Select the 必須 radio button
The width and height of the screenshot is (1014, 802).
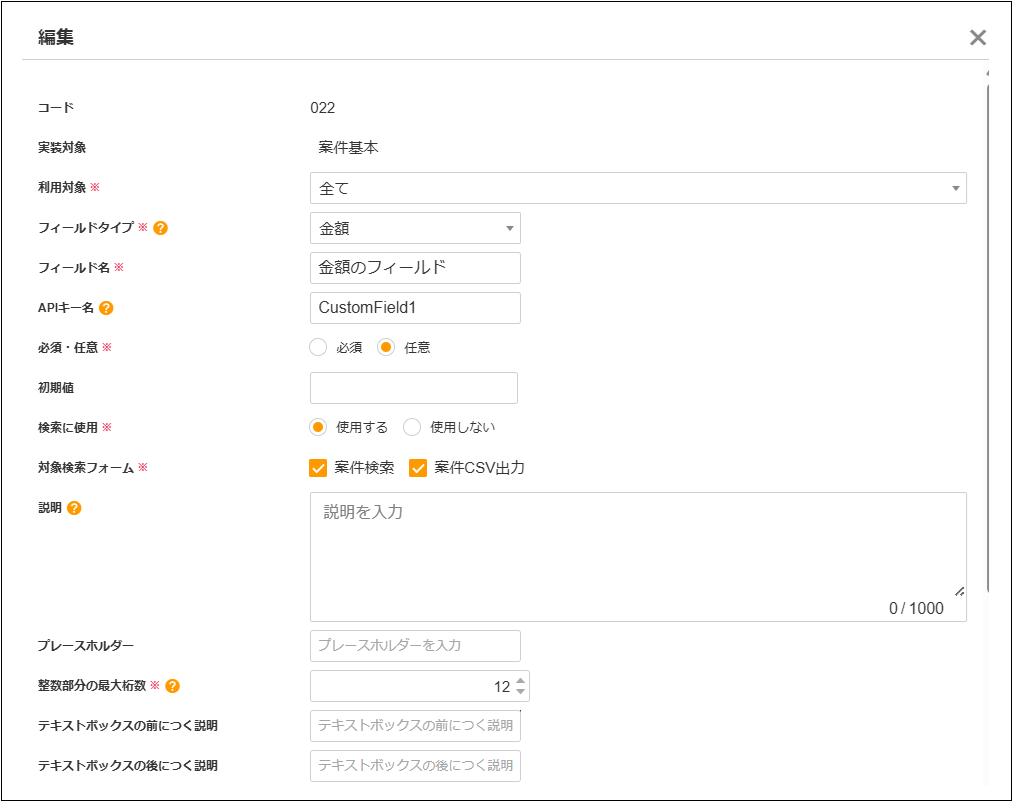point(319,348)
